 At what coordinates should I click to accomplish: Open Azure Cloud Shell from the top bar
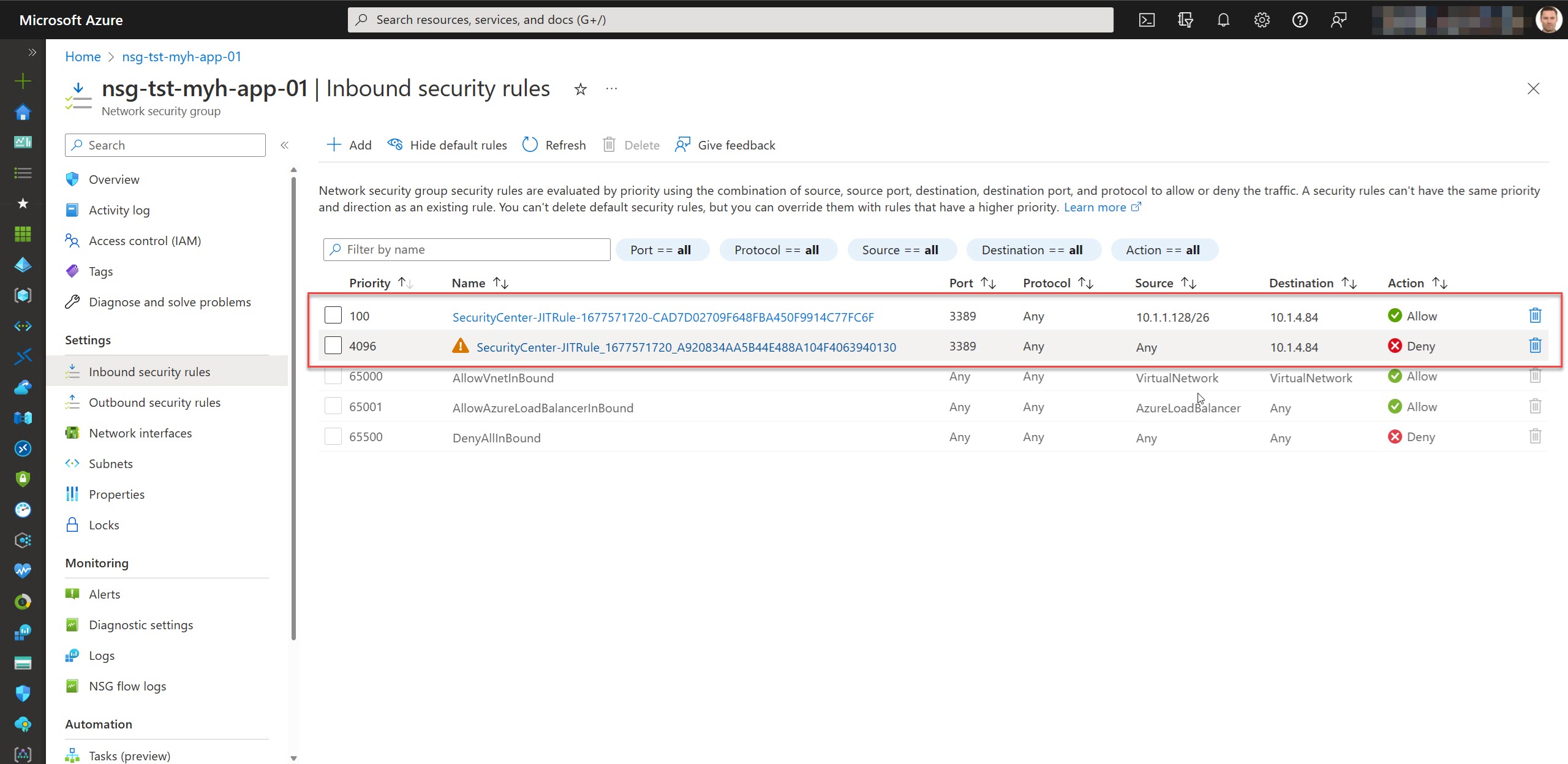point(1147,19)
